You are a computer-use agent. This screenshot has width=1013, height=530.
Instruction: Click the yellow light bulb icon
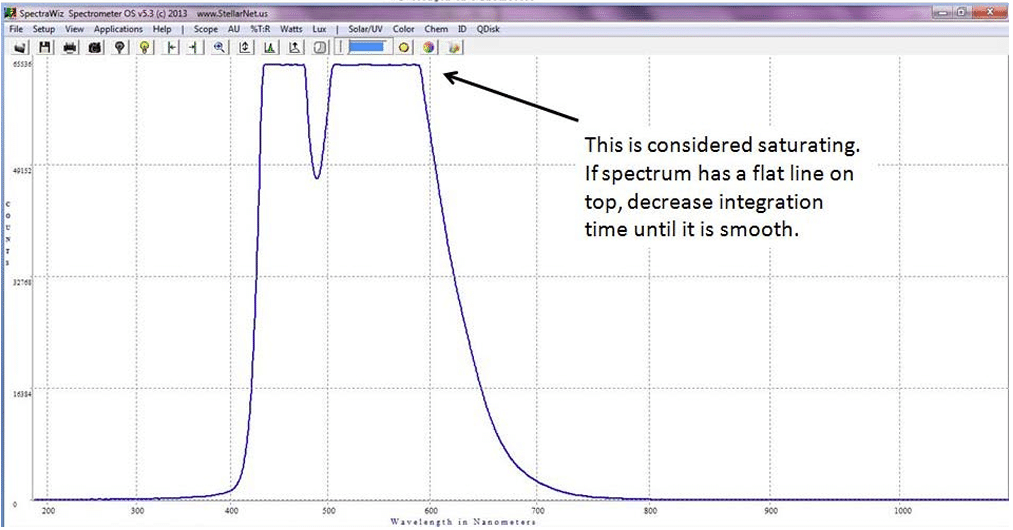pyautogui.click(x=146, y=47)
